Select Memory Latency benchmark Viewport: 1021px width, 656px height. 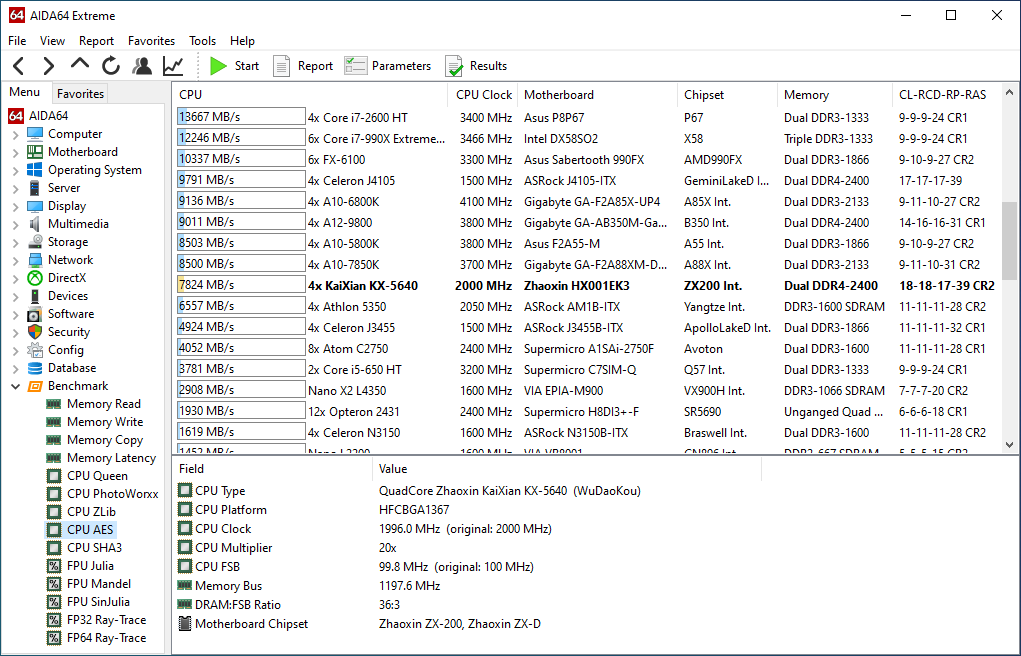(111, 458)
